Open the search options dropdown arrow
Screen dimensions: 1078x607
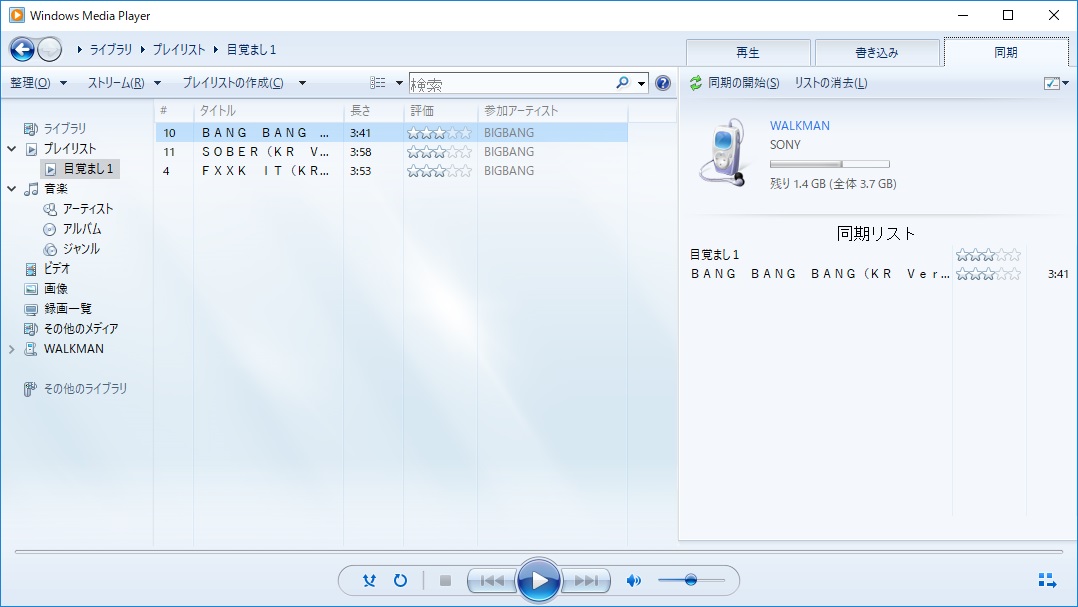click(641, 84)
